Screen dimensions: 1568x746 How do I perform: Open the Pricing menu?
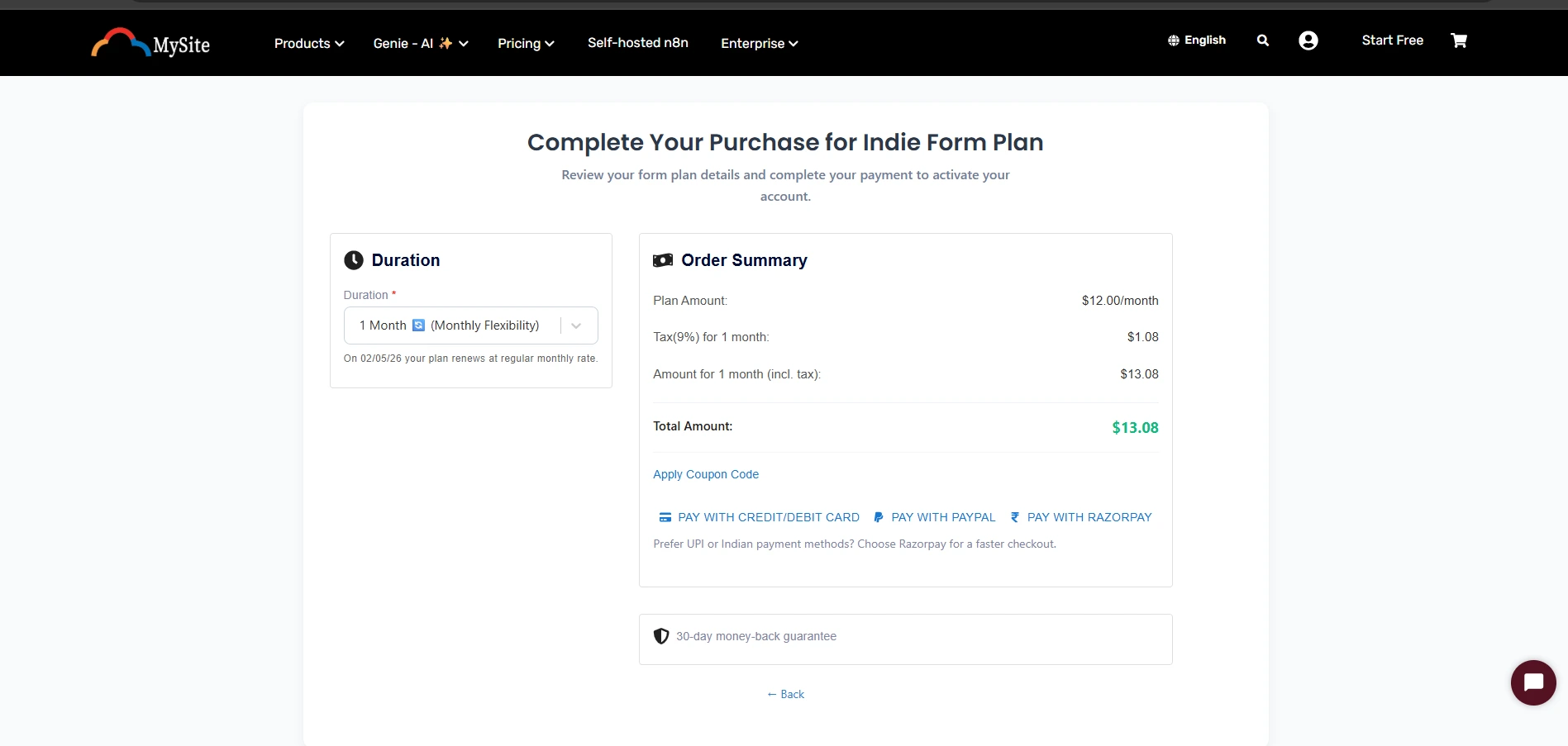point(526,44)
